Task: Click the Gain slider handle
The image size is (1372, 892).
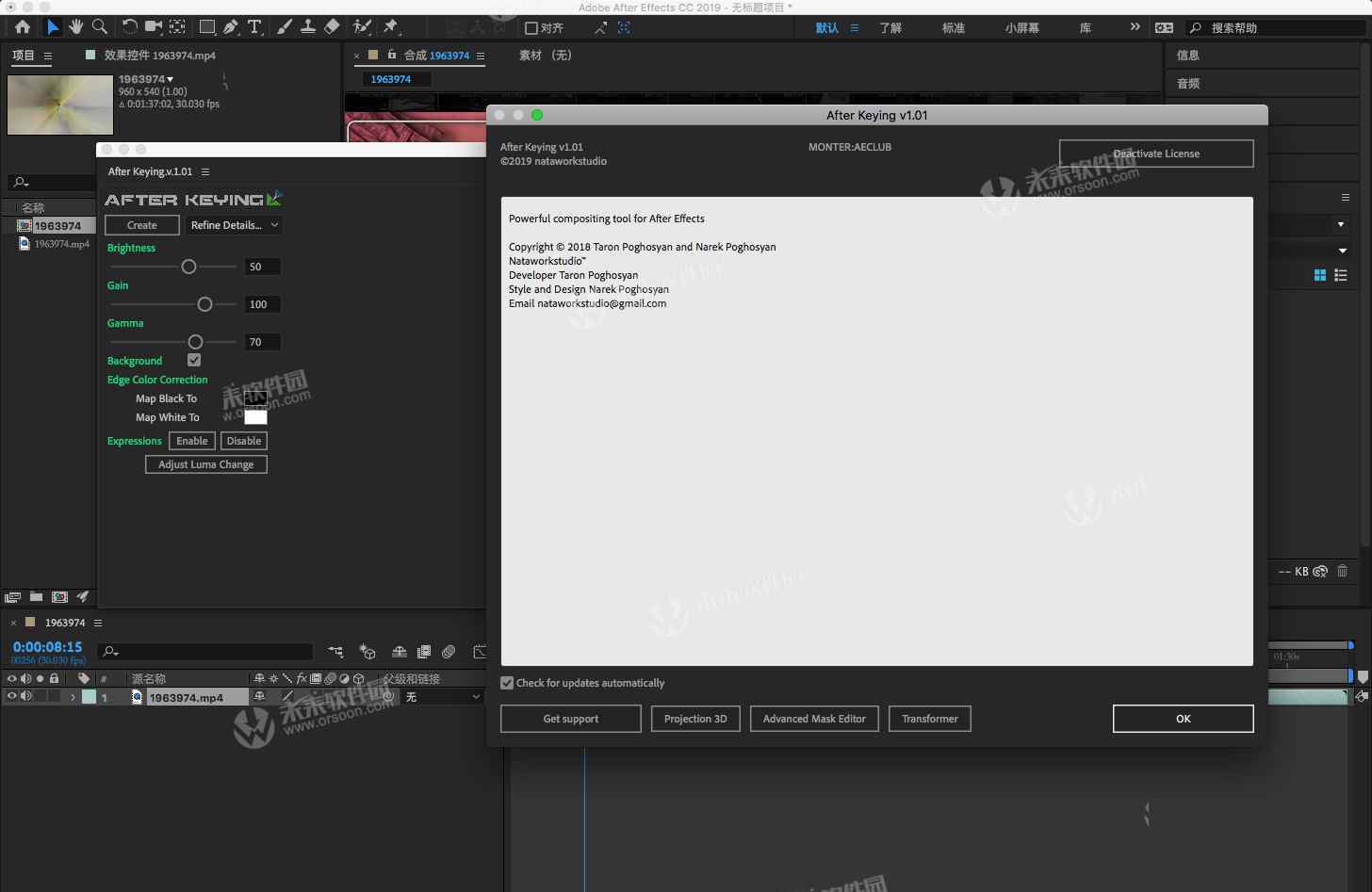Action: point(204,304)
